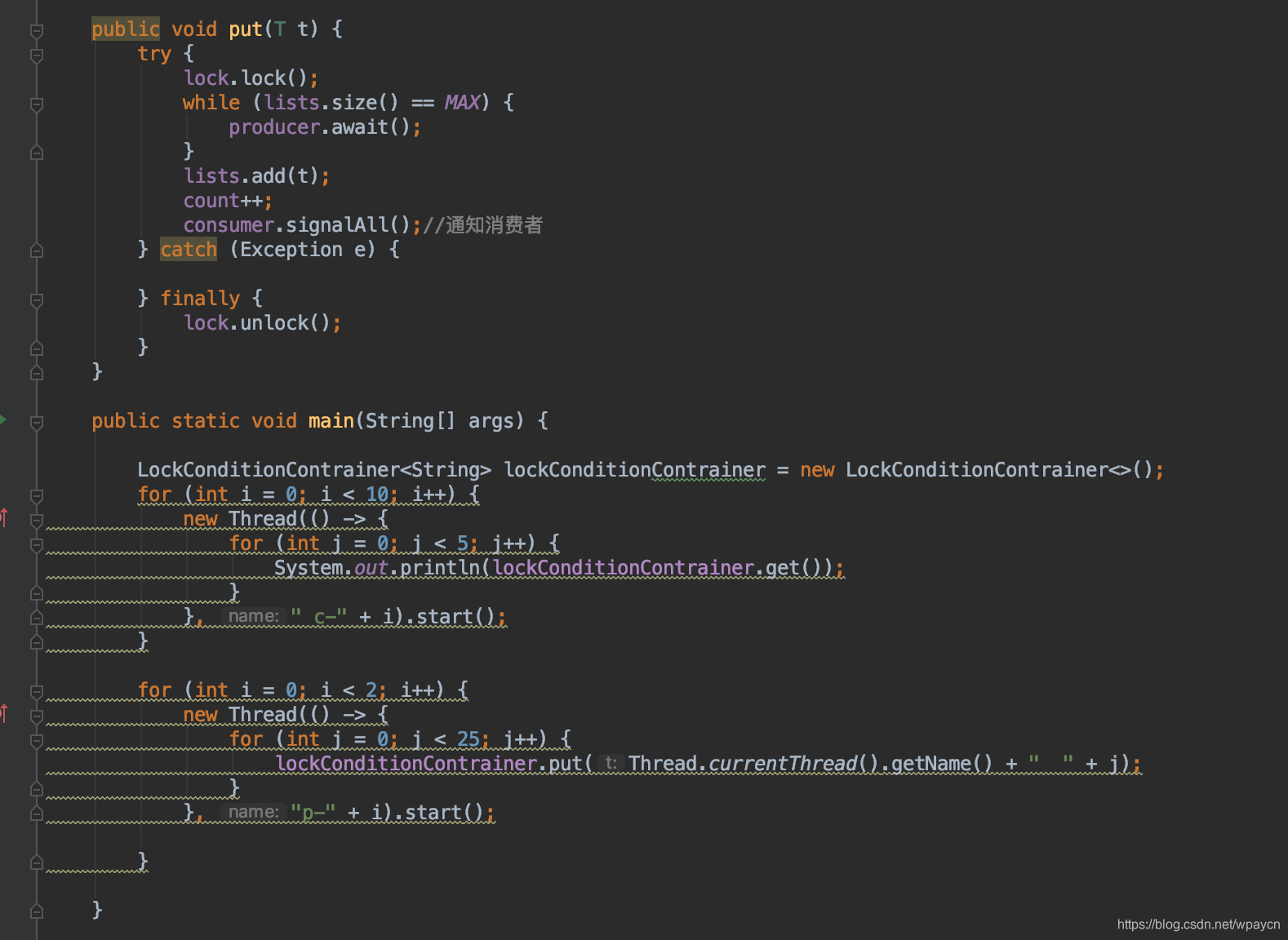Click the string literal "p-"
This screenshot has height=940, width=1288.
pos(313,813)
